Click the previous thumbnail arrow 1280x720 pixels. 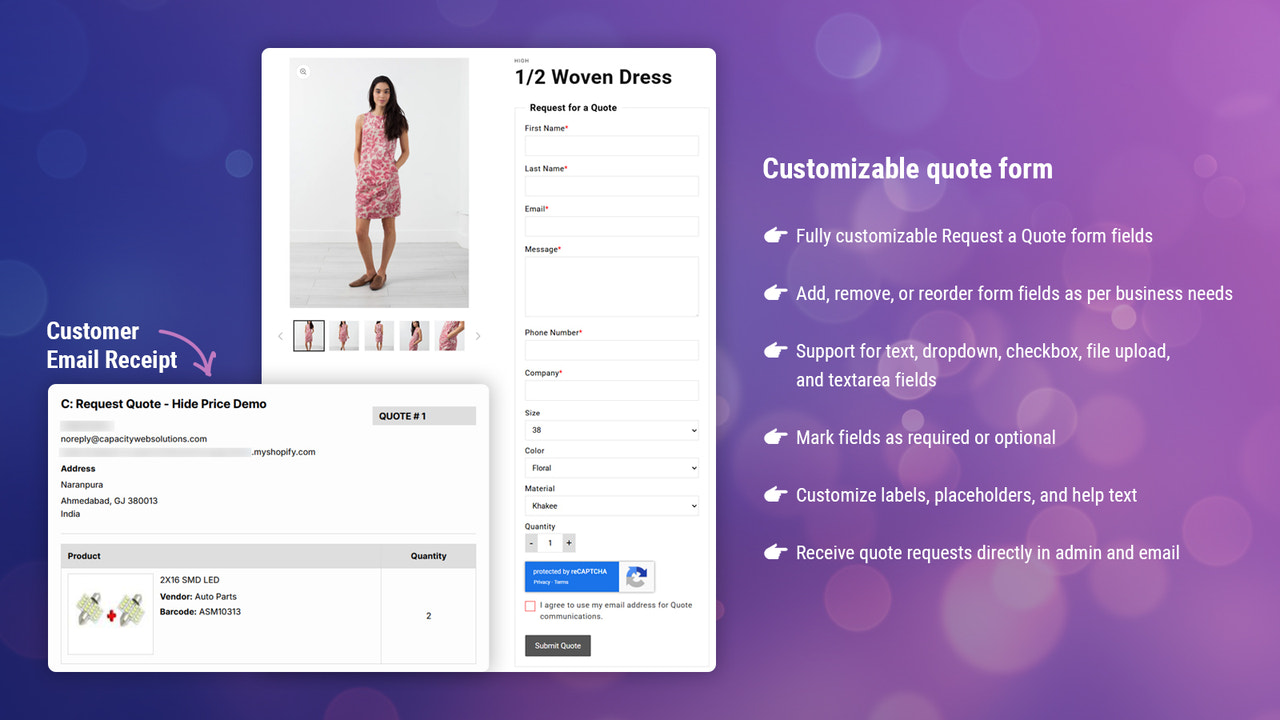[x=280, y=336]
